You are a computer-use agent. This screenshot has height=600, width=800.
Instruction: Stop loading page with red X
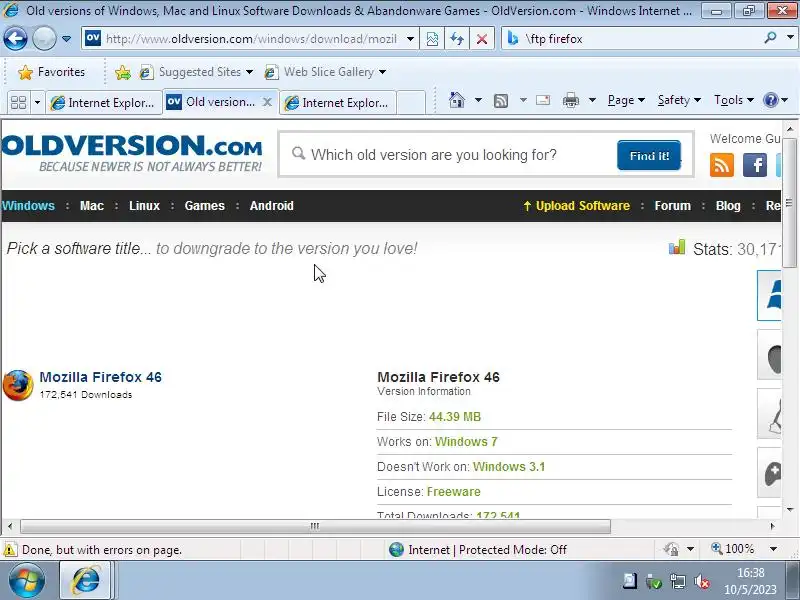click(482, 39)
